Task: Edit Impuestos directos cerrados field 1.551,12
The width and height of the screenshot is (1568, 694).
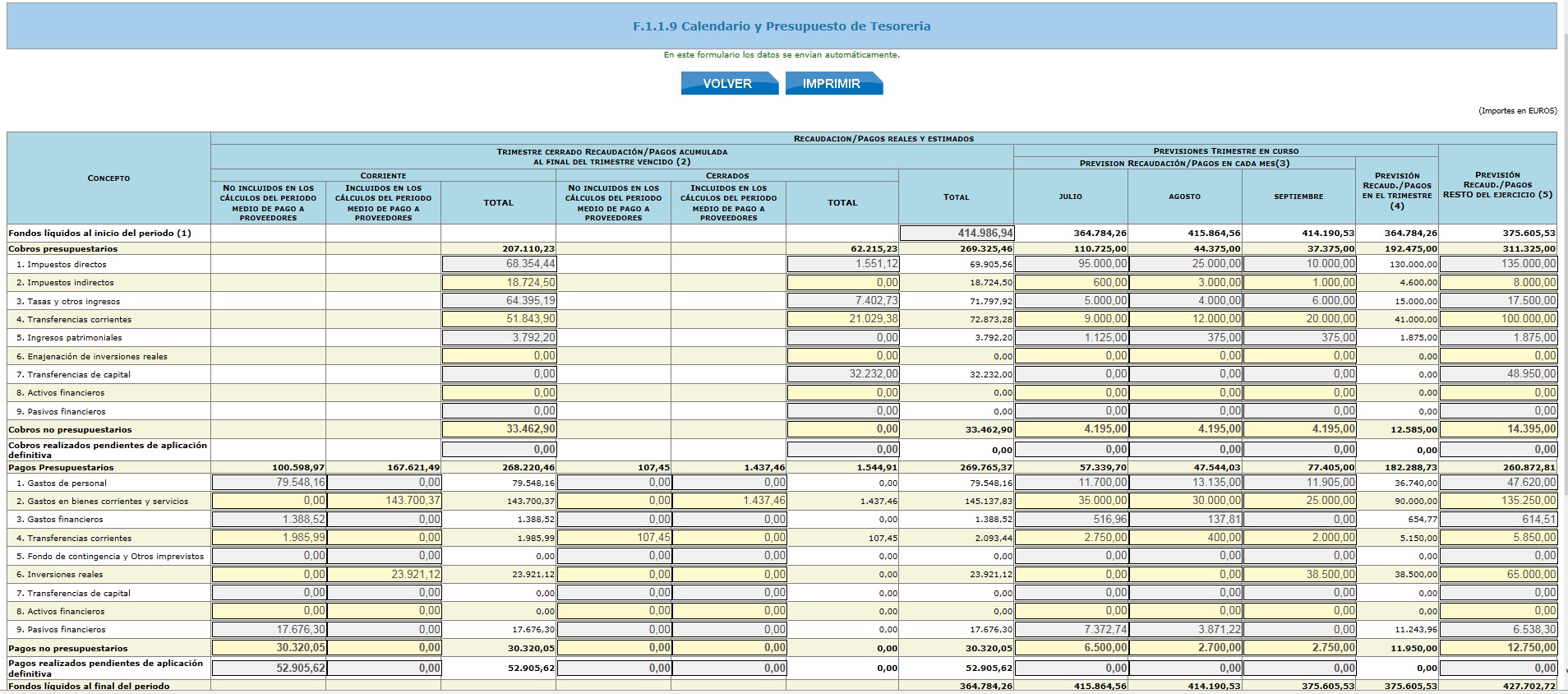Action: pos(843,264)
